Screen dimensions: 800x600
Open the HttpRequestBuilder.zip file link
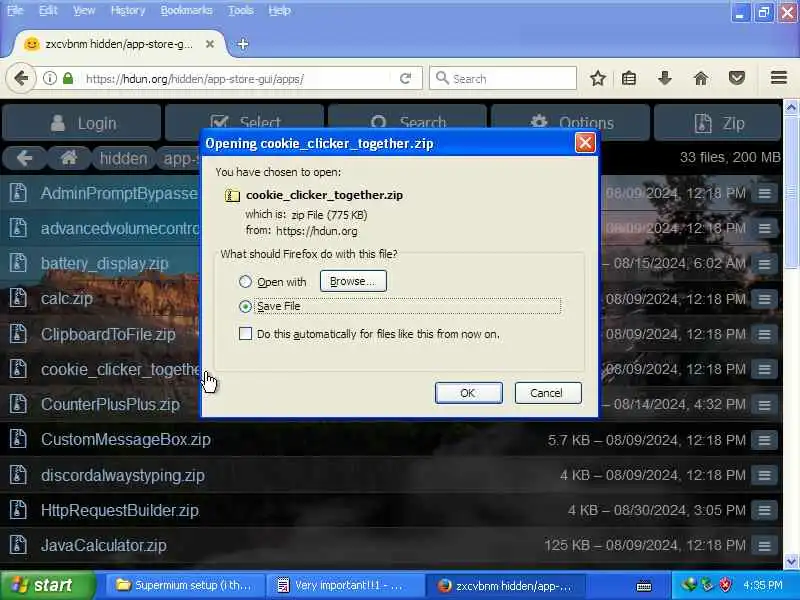[119, 511]
